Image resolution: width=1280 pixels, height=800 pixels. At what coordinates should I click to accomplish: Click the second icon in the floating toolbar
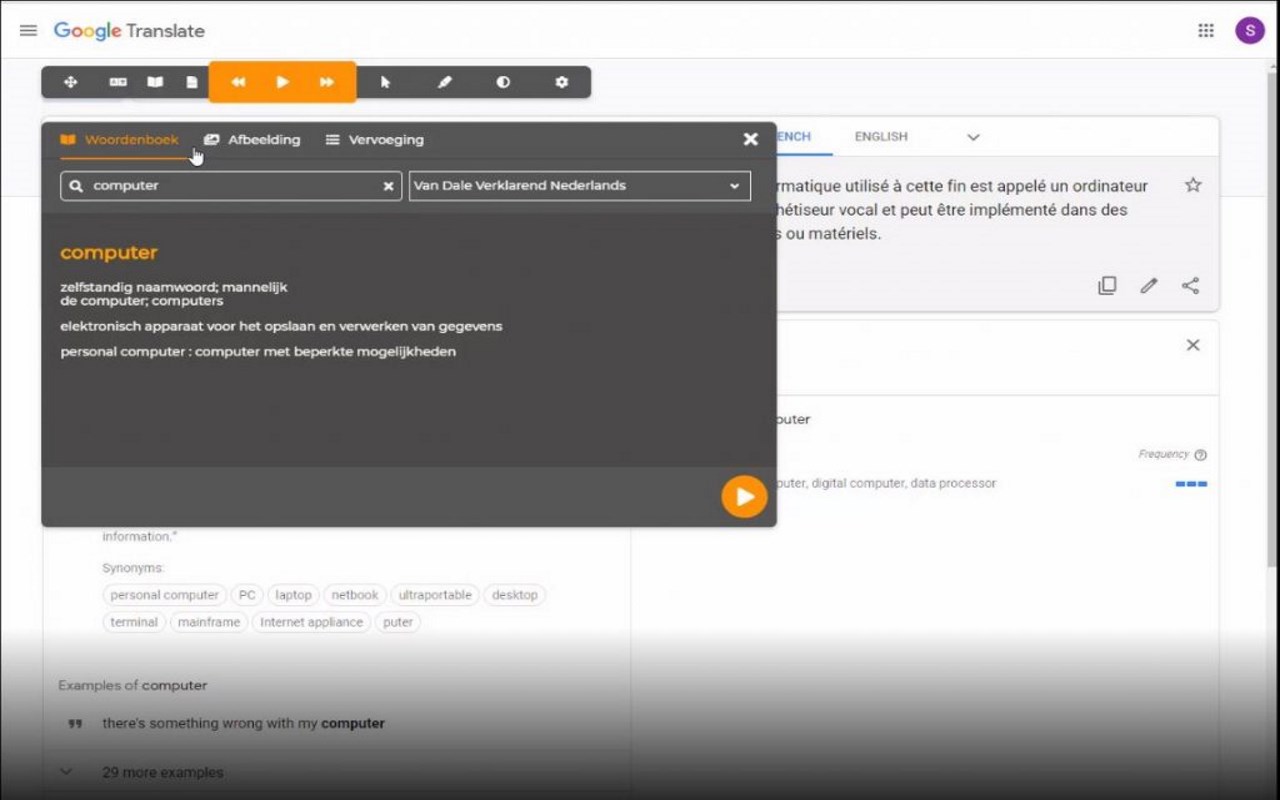[118, 82]
